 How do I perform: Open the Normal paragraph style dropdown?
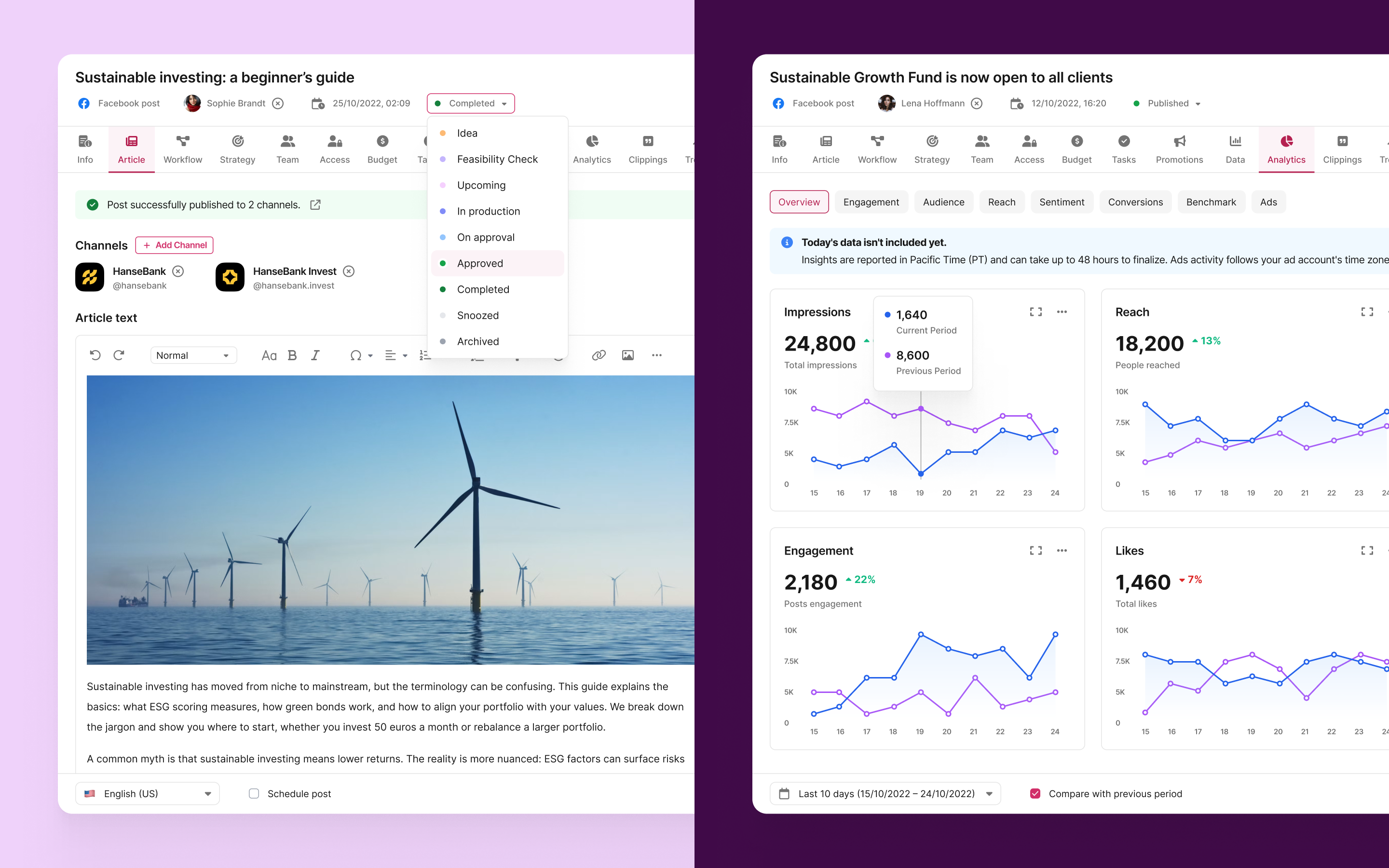coord(193,355)
